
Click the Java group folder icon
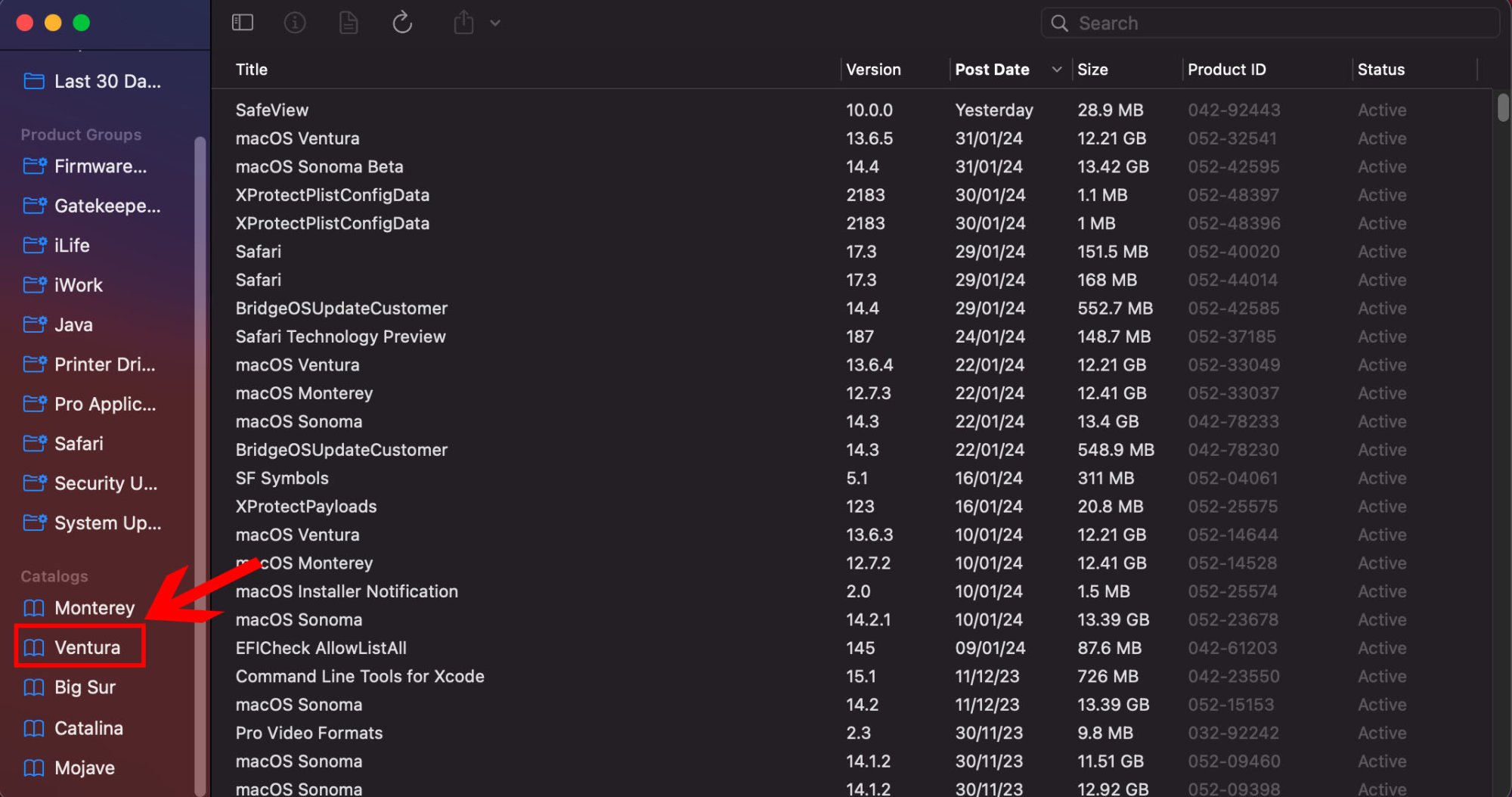(x=35, y=324)
